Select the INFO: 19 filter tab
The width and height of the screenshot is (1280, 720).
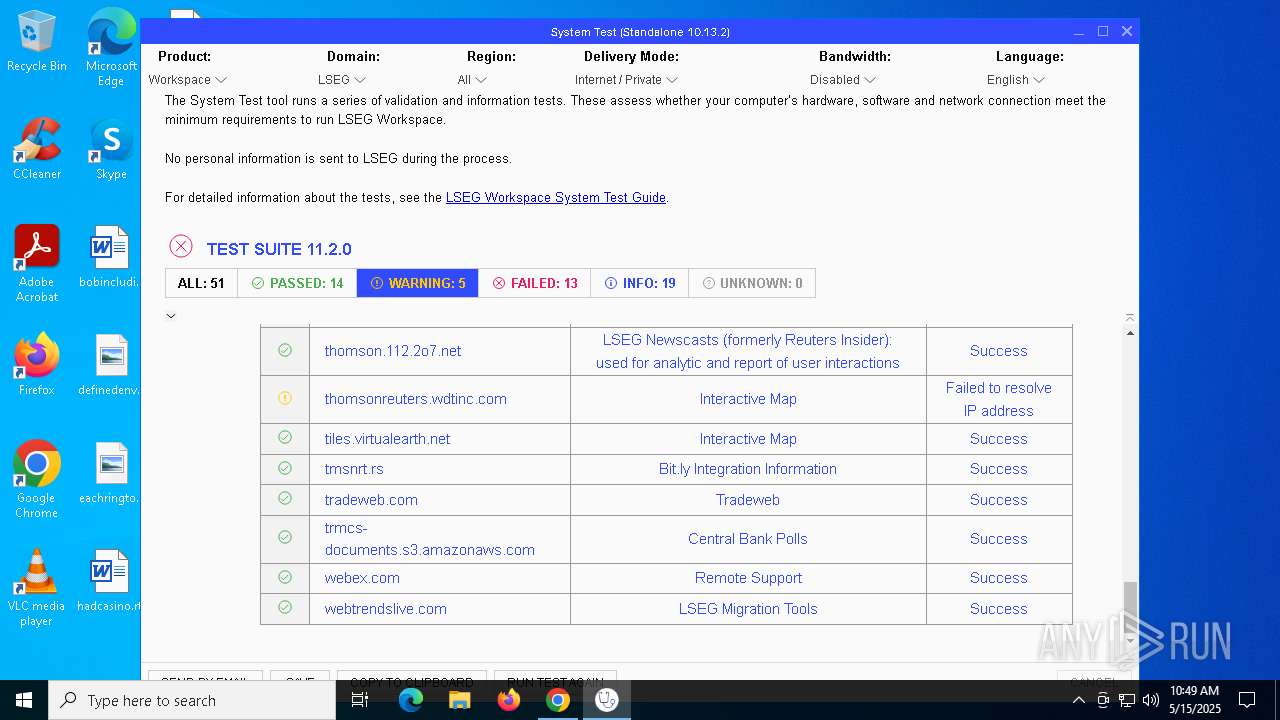coord(640,283)
